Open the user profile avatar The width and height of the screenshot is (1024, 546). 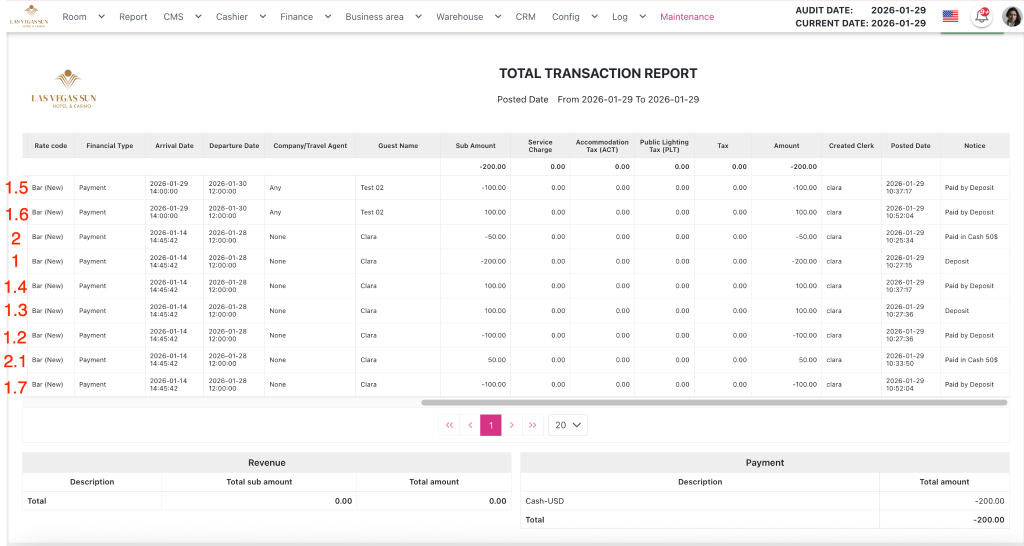(1011, 17)
